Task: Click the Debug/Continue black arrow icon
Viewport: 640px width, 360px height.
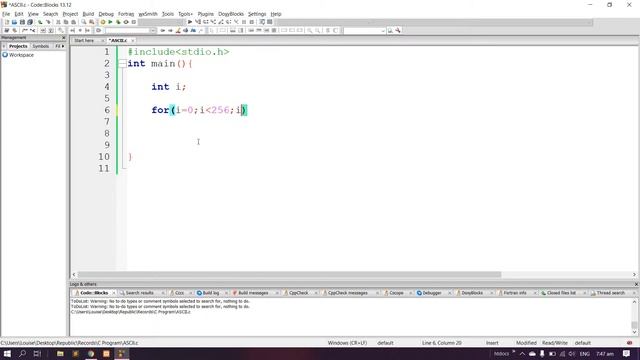Action: coord(190,22)
